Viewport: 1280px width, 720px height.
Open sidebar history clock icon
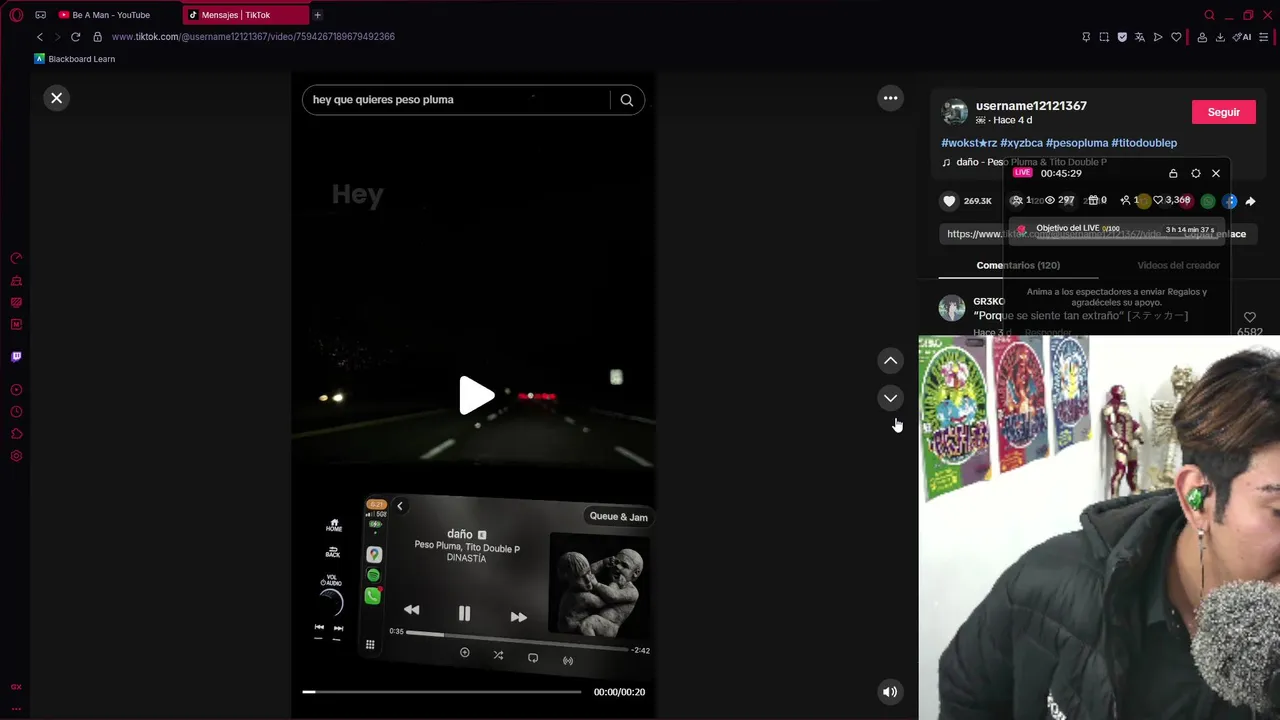click(x=16, y=412)
